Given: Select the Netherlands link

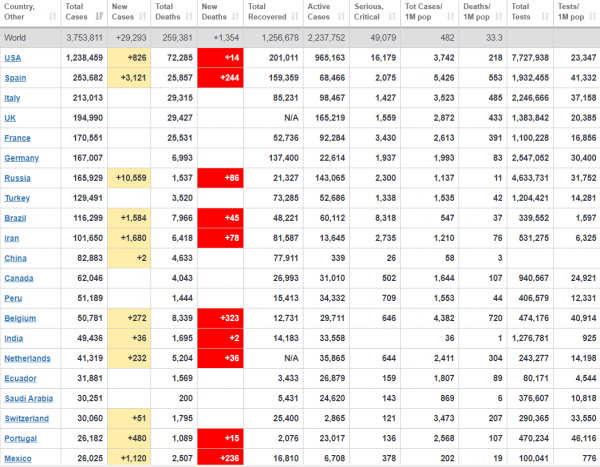Looking at the screenshot, I should (27, 358).
